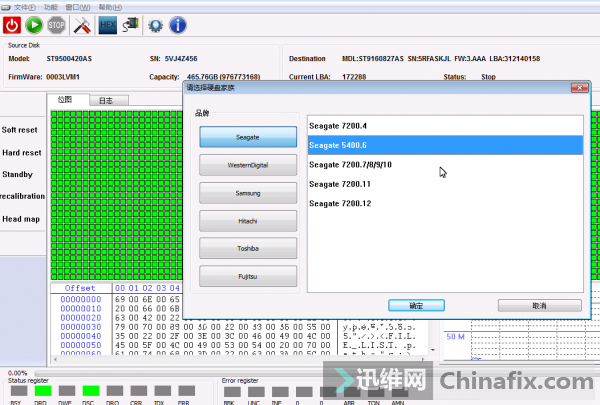Select the Hitachi brand button
The image size is (600, 405).
click(248, 221)
